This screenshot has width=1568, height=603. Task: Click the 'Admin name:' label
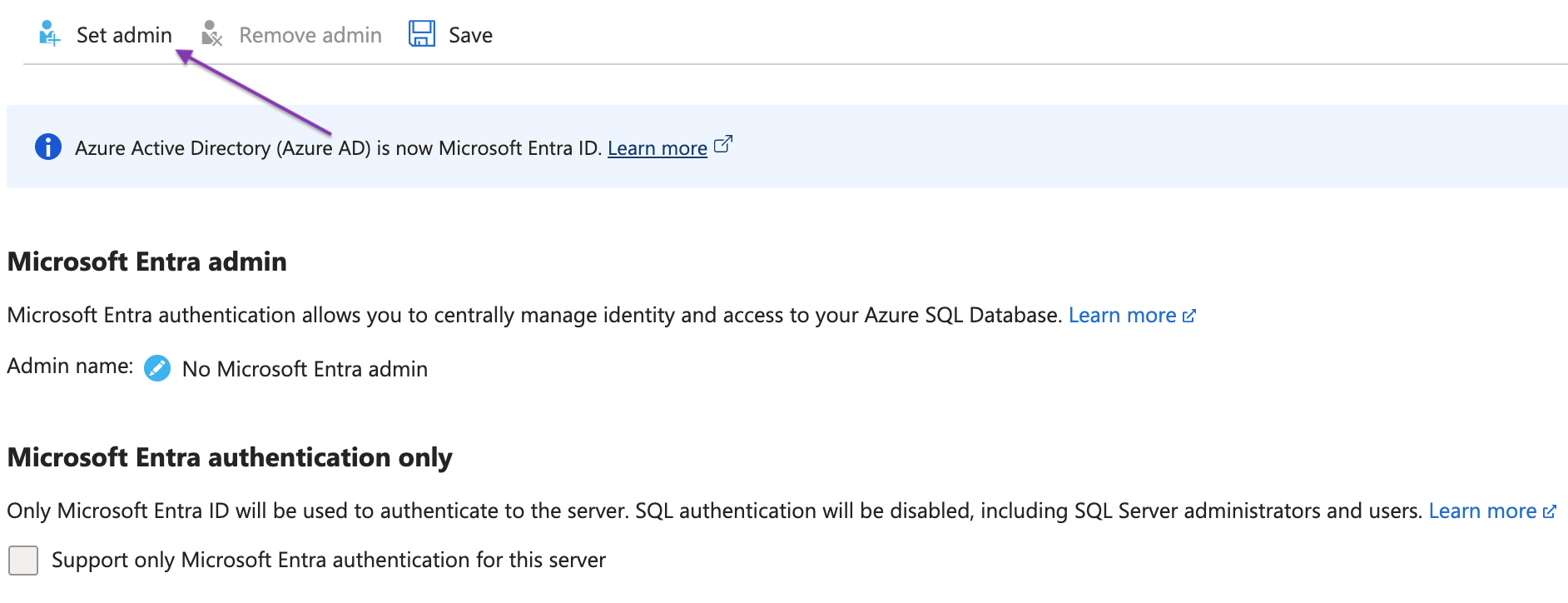click(70, 366)
